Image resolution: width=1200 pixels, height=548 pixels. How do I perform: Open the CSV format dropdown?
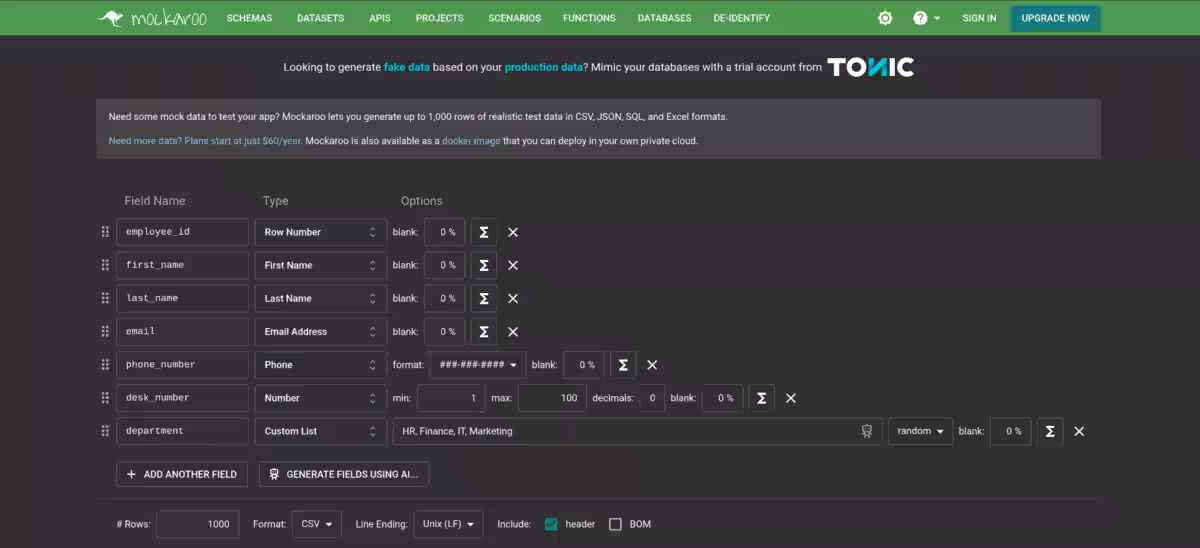pos(316,524)
